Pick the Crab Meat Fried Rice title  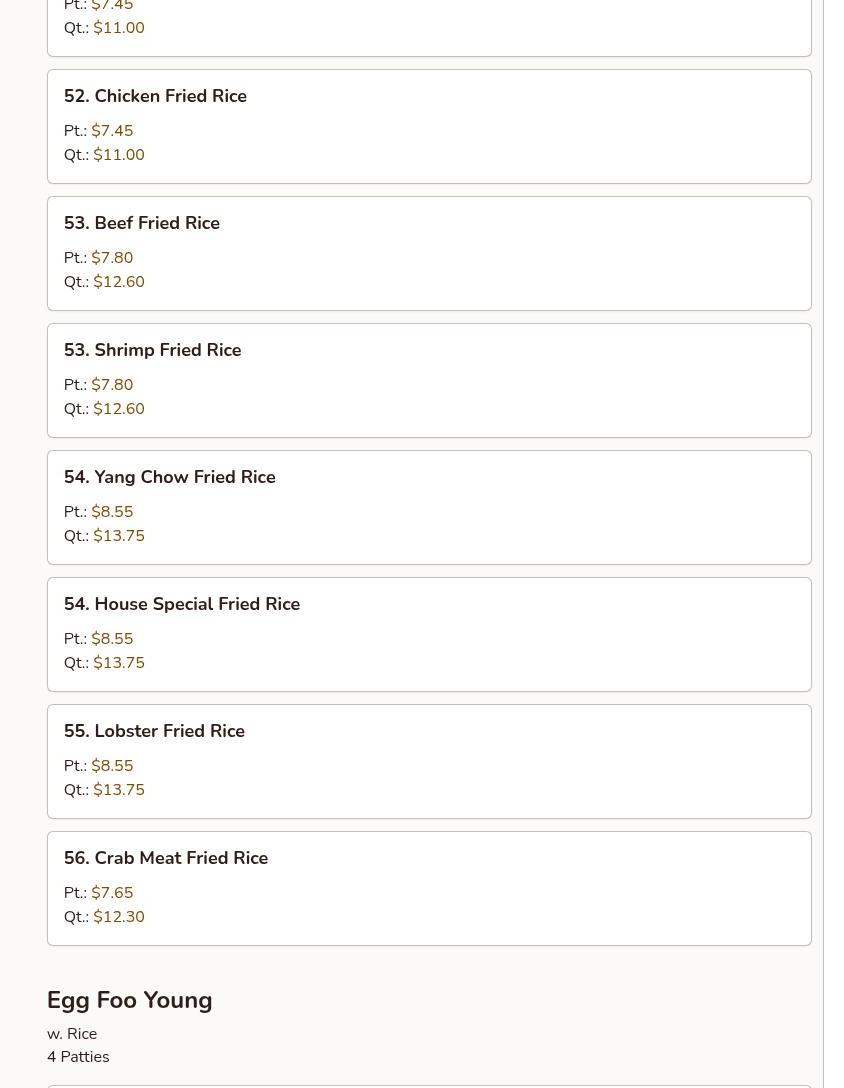166,858
